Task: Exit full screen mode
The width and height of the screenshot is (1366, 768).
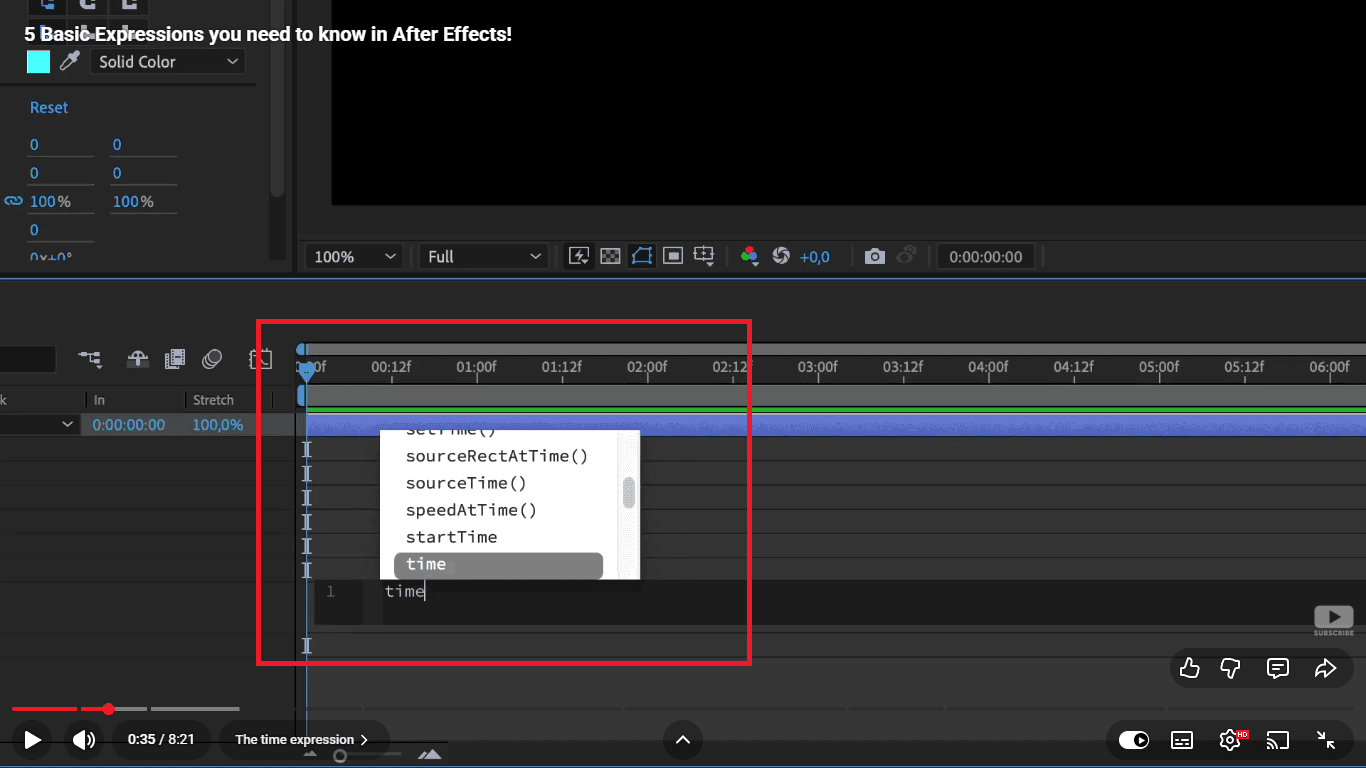Action: 1326,740
